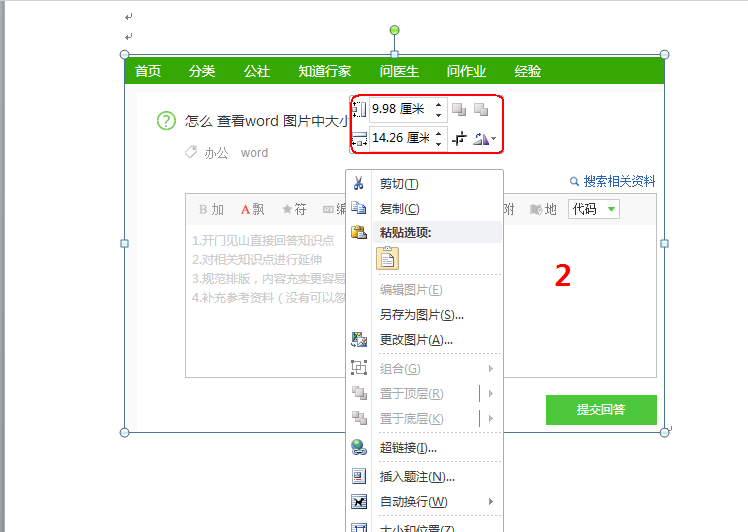Click the Send Backward icon in mini toolbar
Image resolution: width=748 pixels, height=532 pixels.
pyautogui.click(x=481, y=110)
